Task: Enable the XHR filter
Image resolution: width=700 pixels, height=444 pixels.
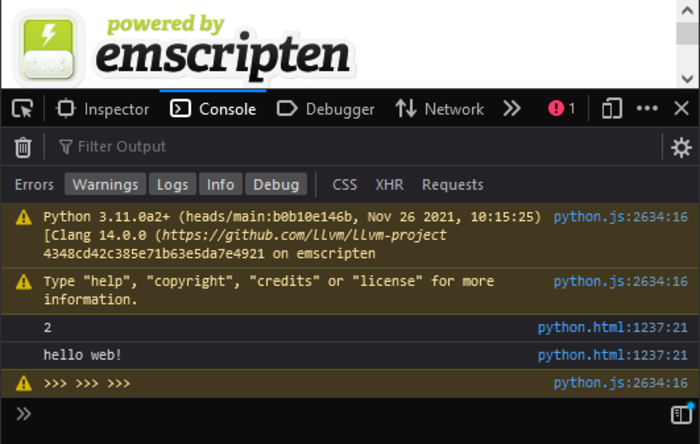Action: point(389,184)
